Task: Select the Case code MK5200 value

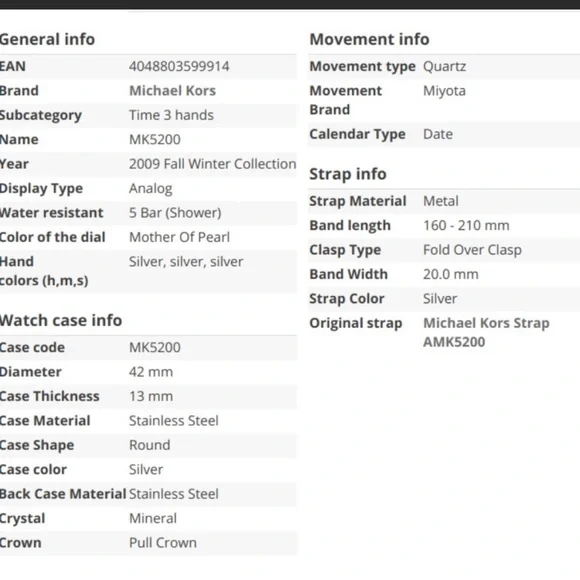Action: (x=155, y=348)
